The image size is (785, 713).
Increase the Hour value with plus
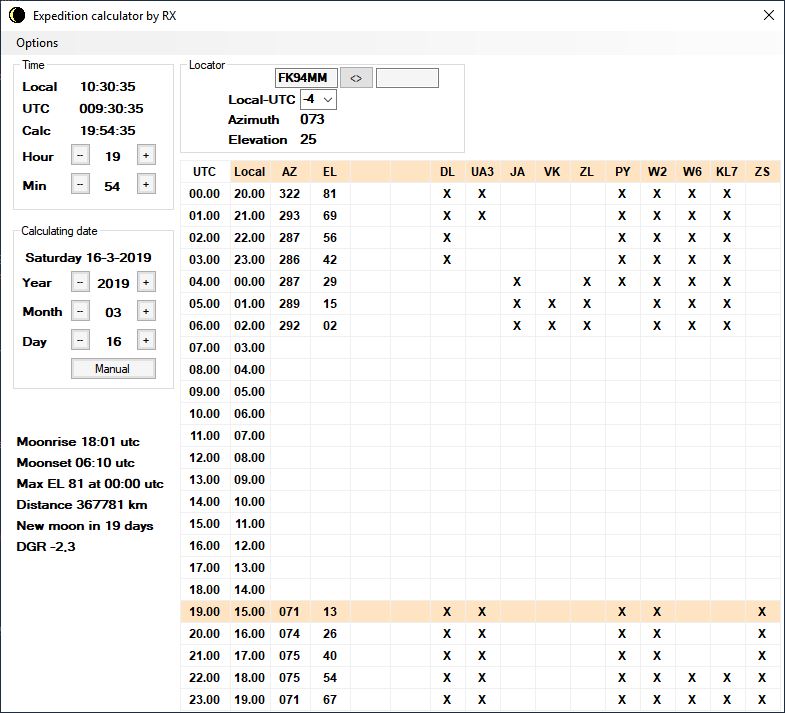(x=145, y=155)
